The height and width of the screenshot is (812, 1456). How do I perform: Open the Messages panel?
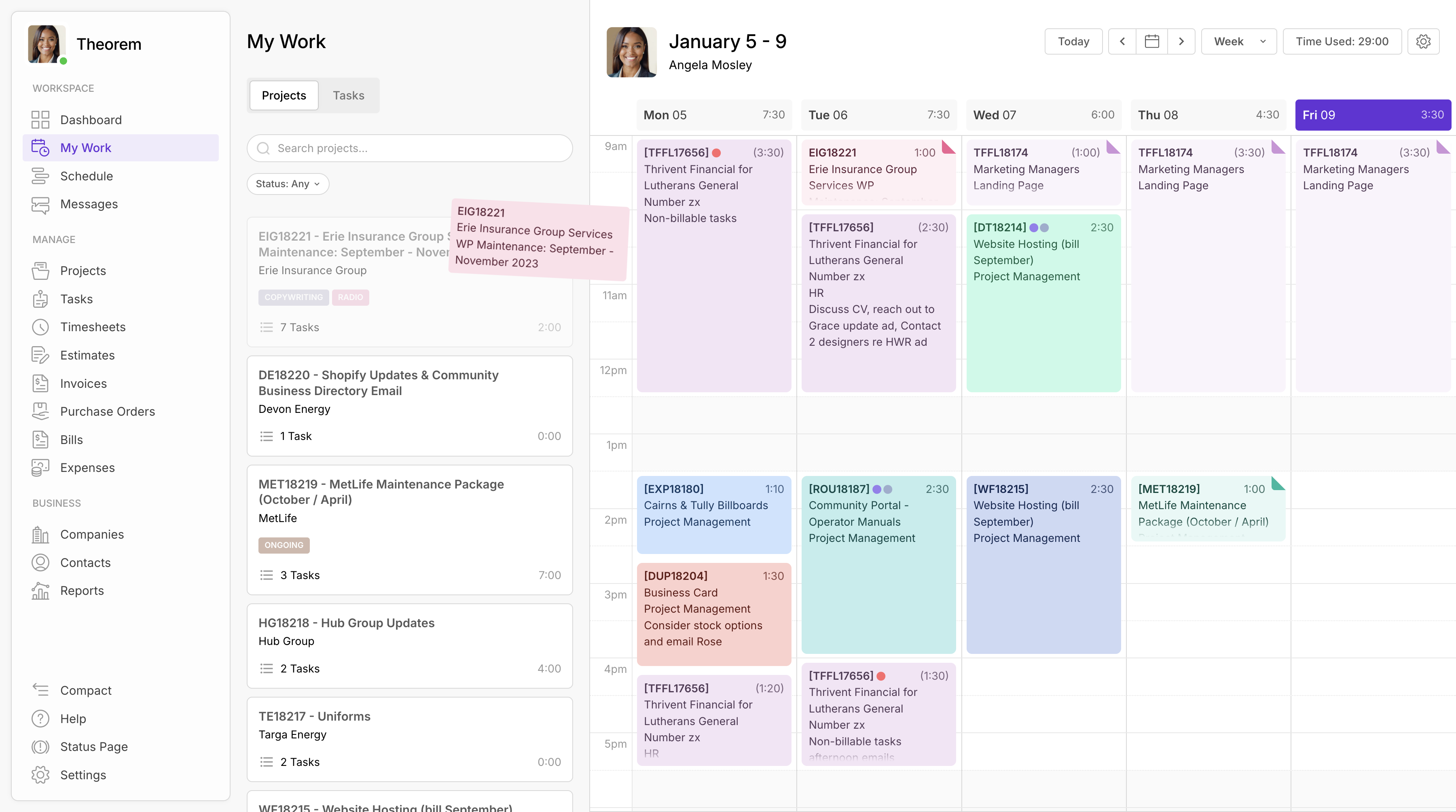[89, 204]
